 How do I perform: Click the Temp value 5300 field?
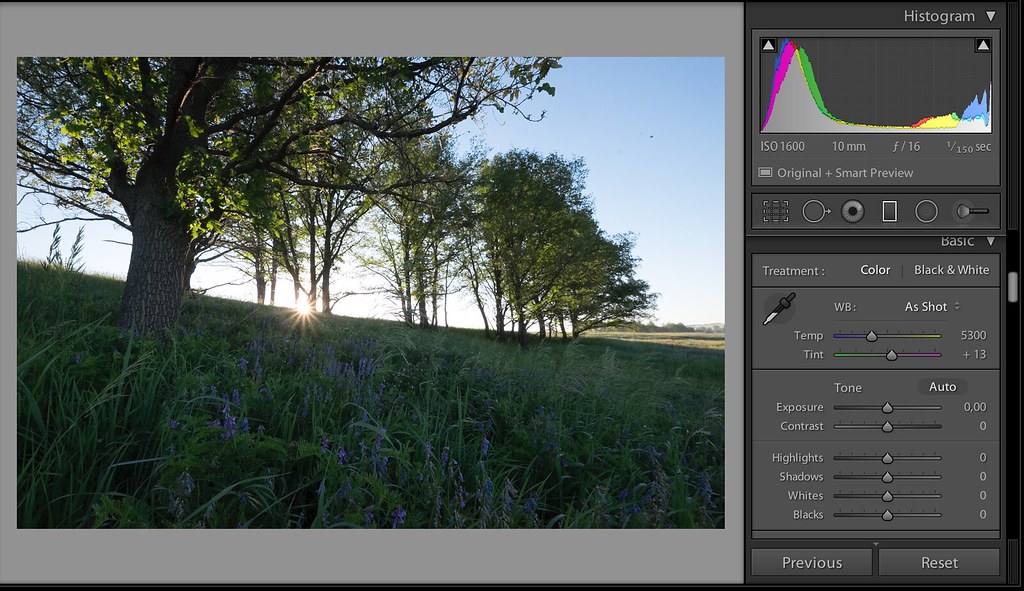(973, 335)
